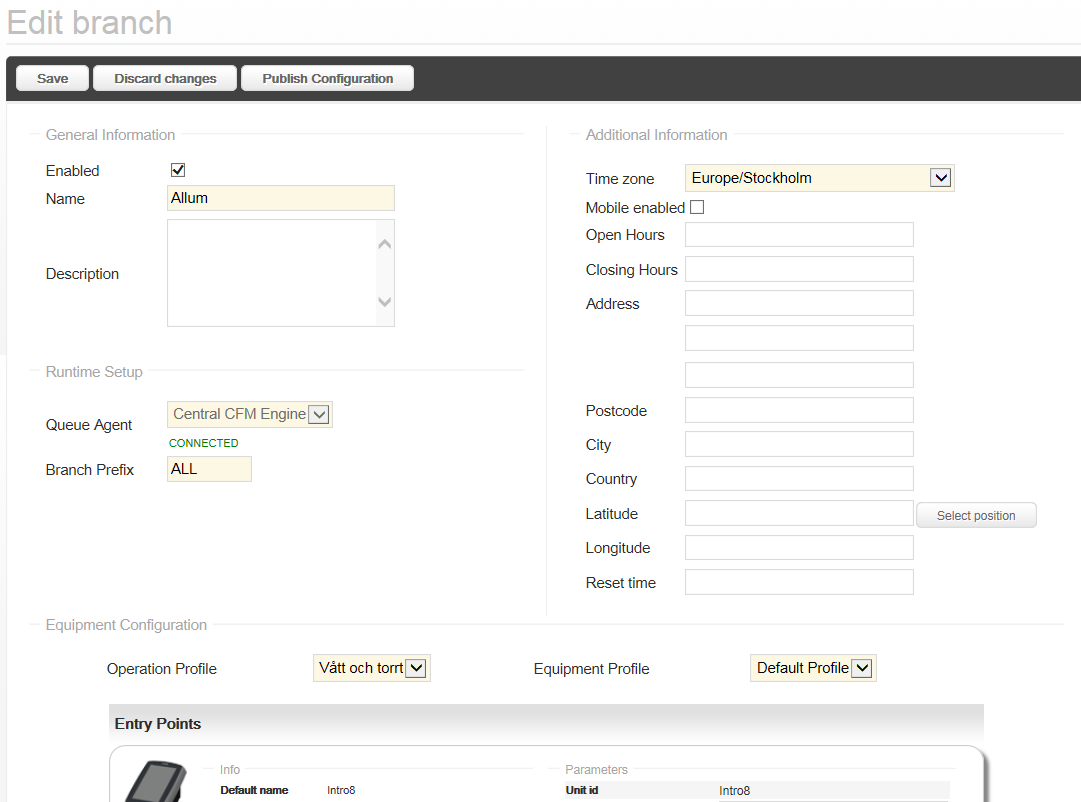Image resolution: width=1081 pixels, height=802 pixels.
Task: Click the Intro8 device icon
Action: coord(155,782)
